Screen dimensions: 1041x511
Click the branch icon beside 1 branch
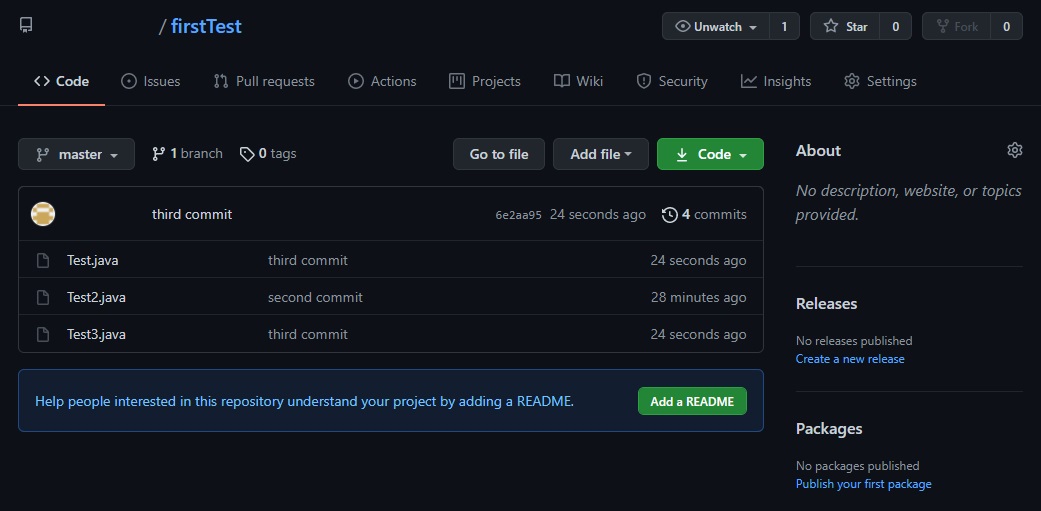158,154
